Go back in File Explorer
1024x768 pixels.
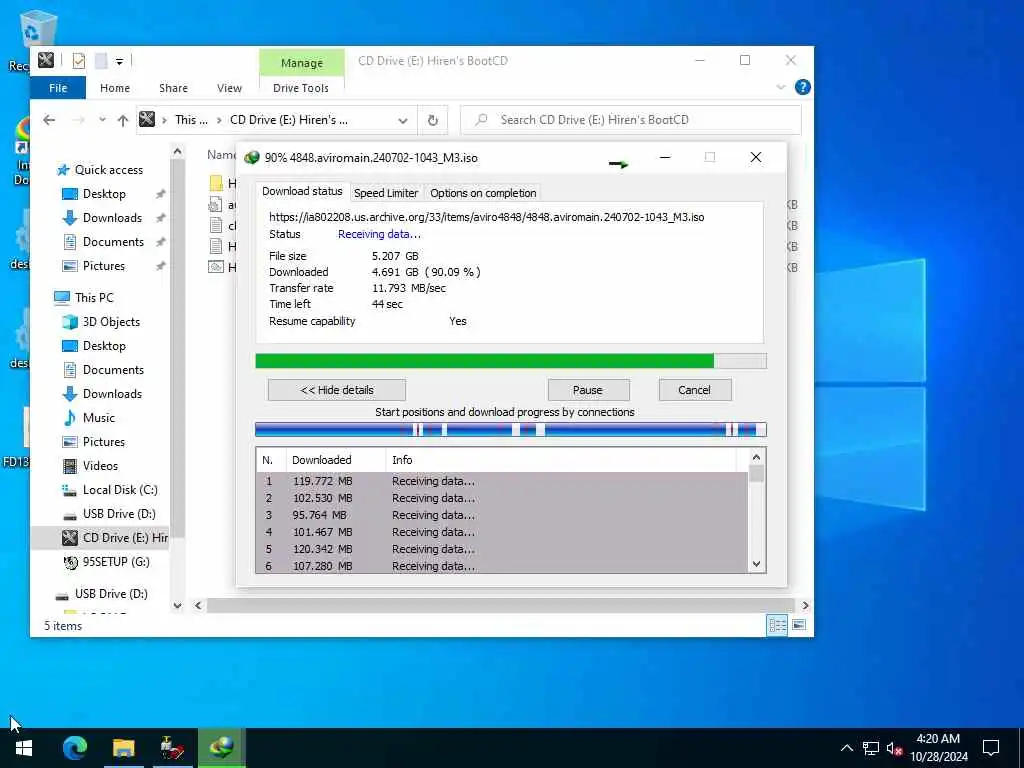click(49, 120)
